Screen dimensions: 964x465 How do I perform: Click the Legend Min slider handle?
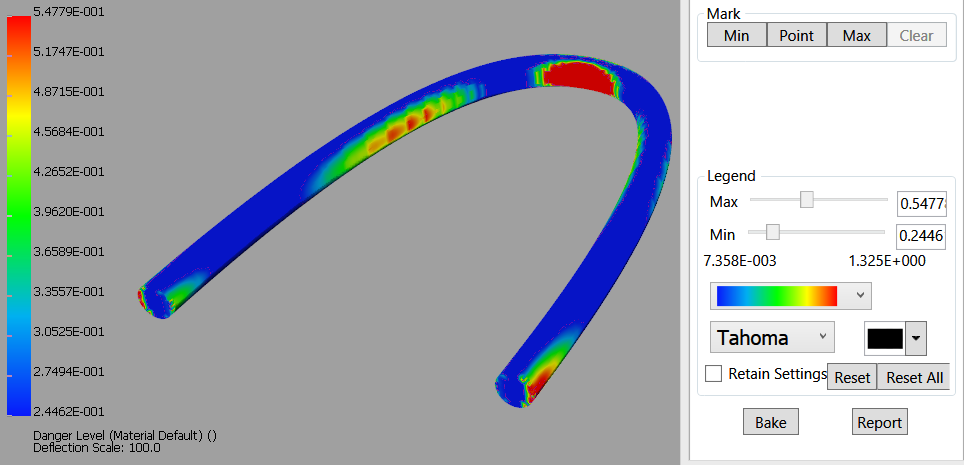click(773, 232)
